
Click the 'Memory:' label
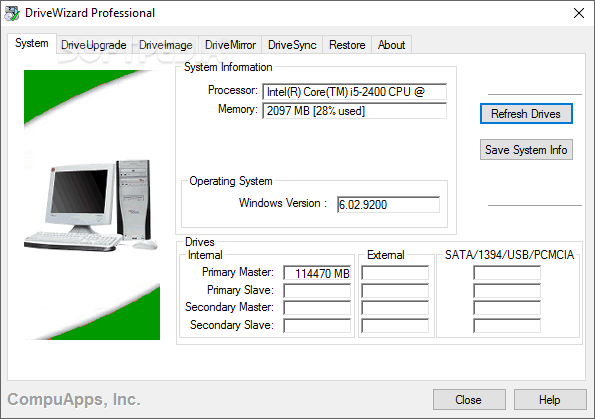point(238,109)
